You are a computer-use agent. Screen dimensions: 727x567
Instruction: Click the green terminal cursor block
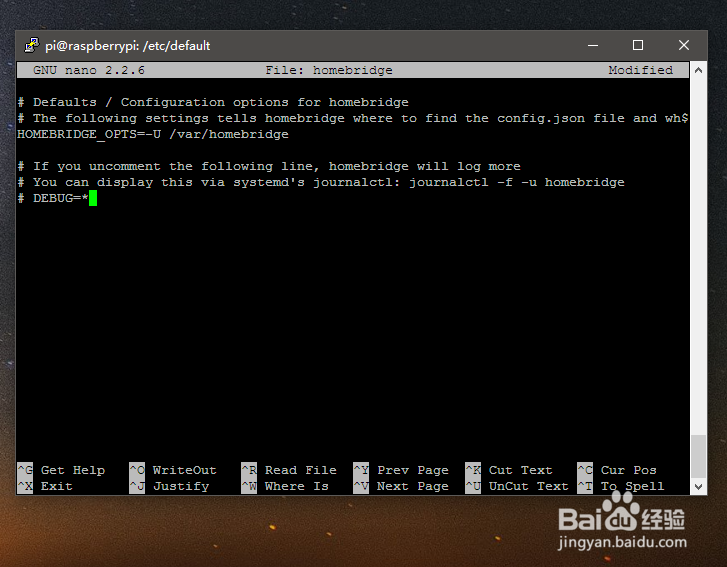point(93,198)
